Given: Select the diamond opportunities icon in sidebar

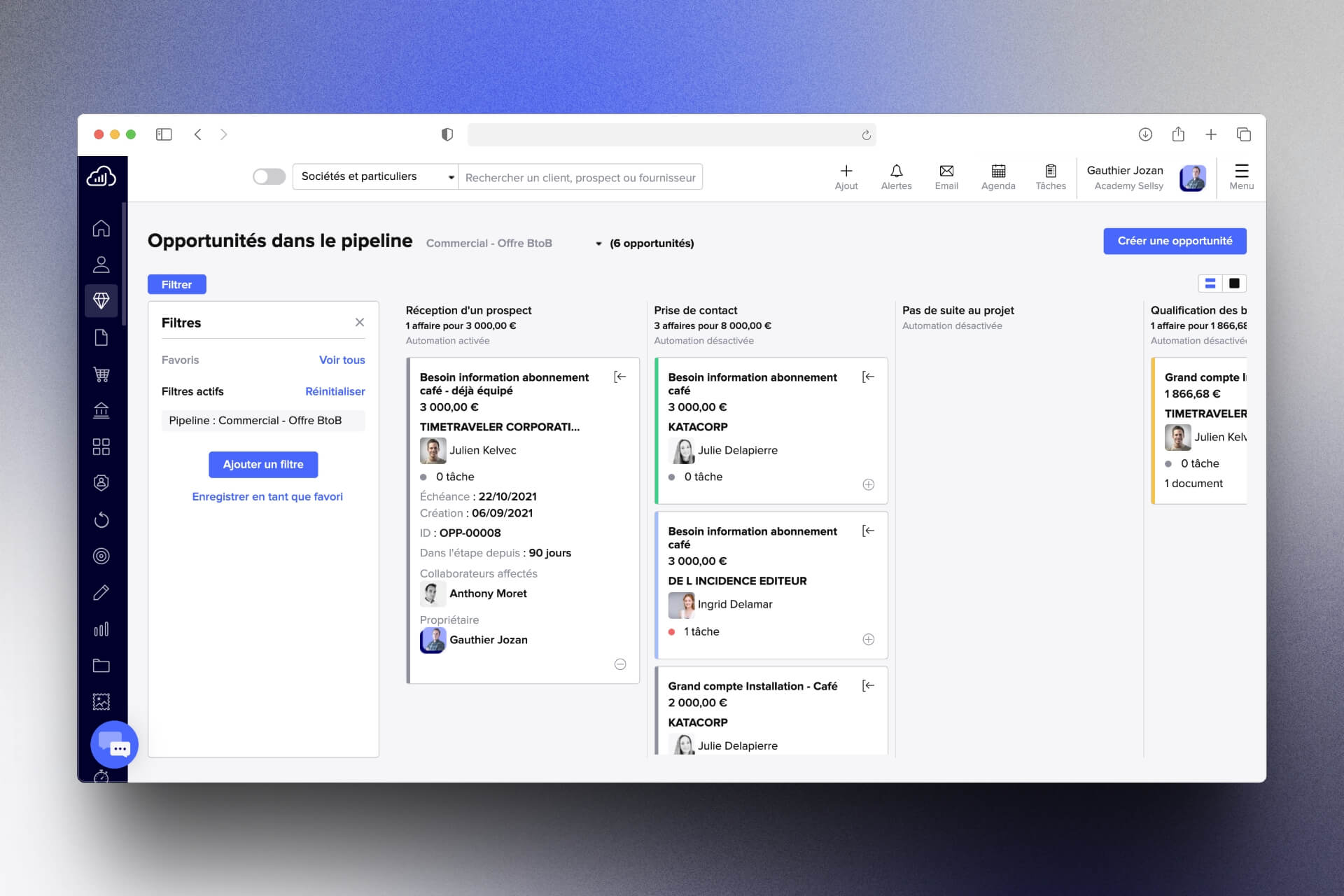Looking at the screenshot, I should [x=101, y=301].
